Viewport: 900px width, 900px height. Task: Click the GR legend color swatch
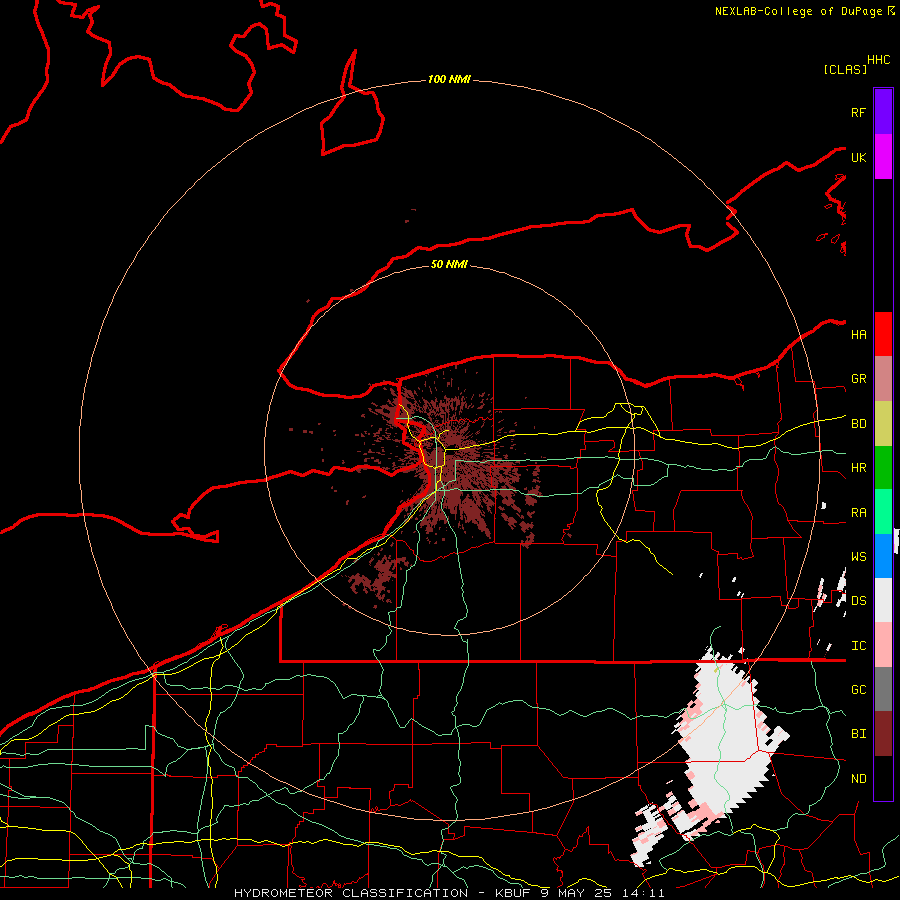tap(883, 379)
